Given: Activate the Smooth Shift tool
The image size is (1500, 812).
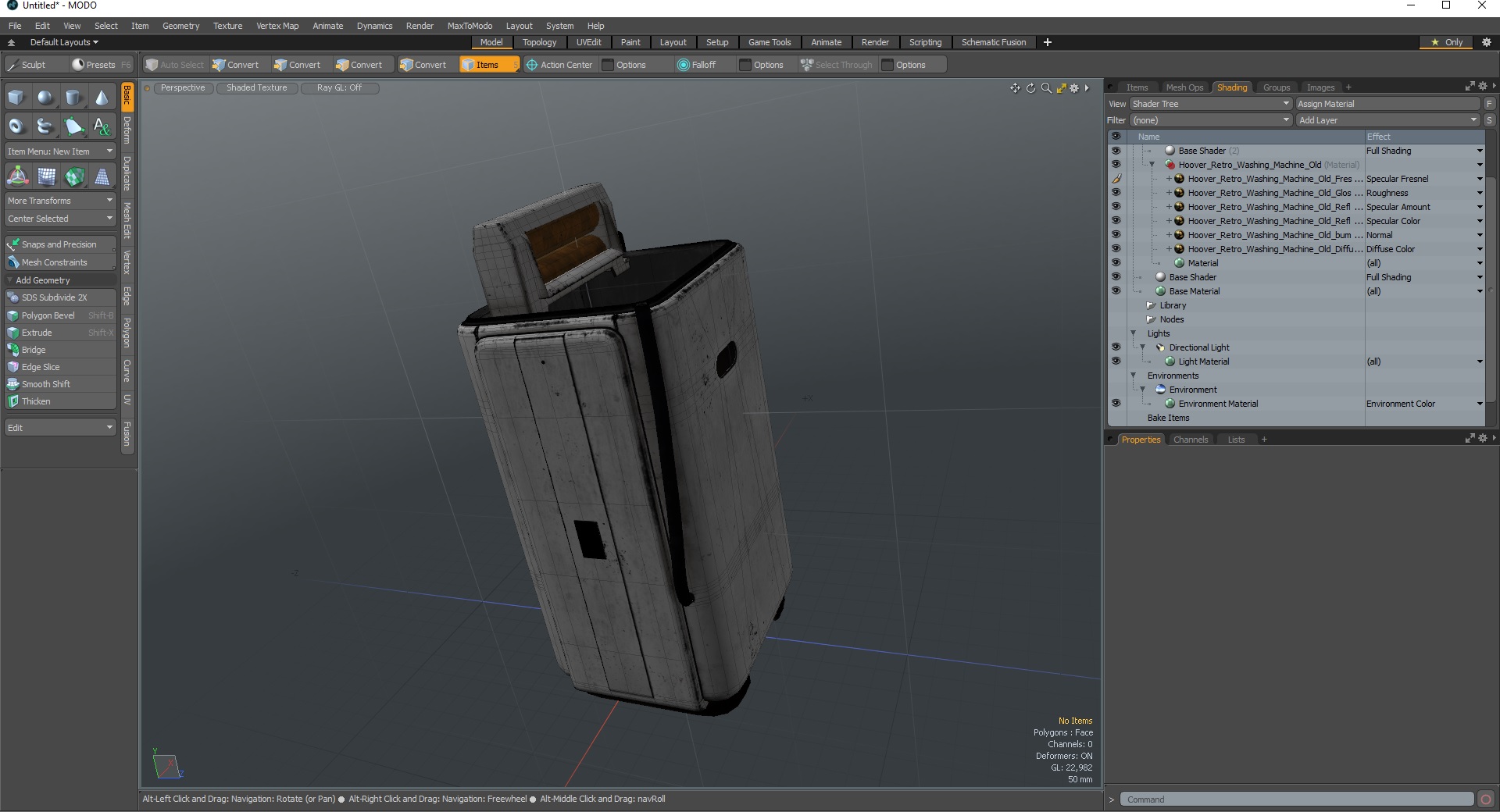Looking at the screenshot, I should click(x=60, y=384).
